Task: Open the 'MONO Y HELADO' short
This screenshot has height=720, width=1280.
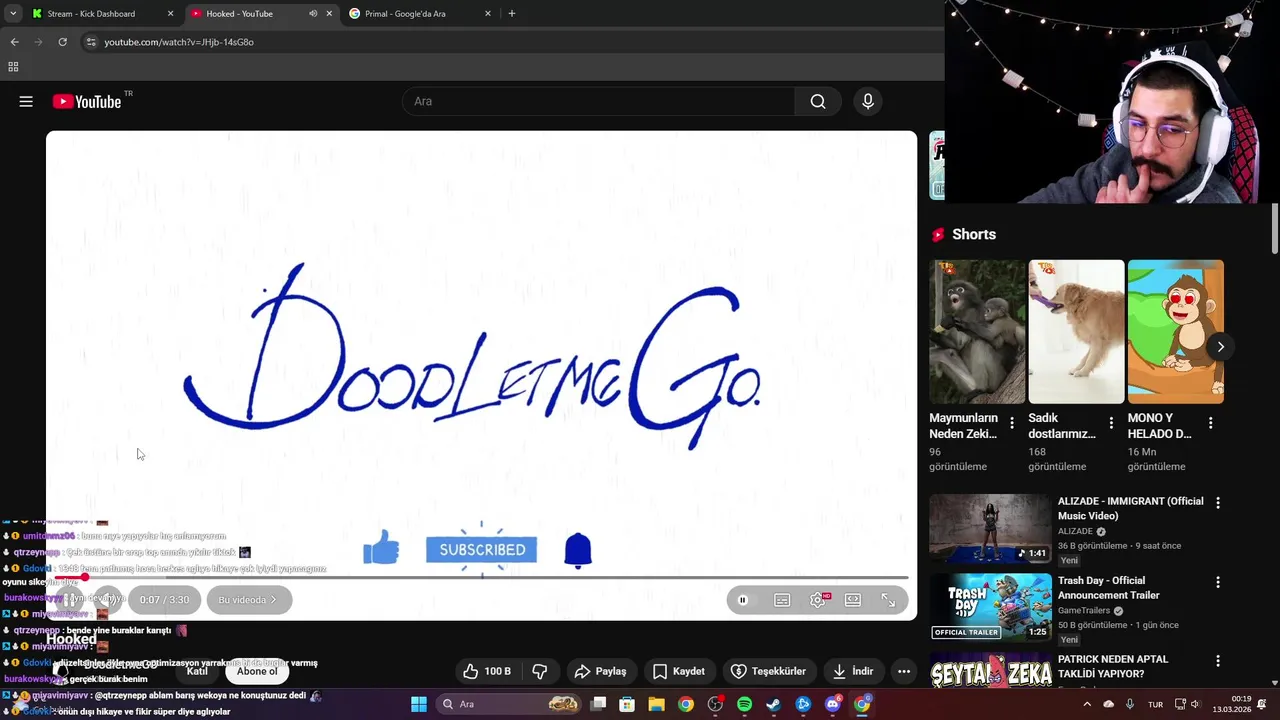Action: point(1175,331)
